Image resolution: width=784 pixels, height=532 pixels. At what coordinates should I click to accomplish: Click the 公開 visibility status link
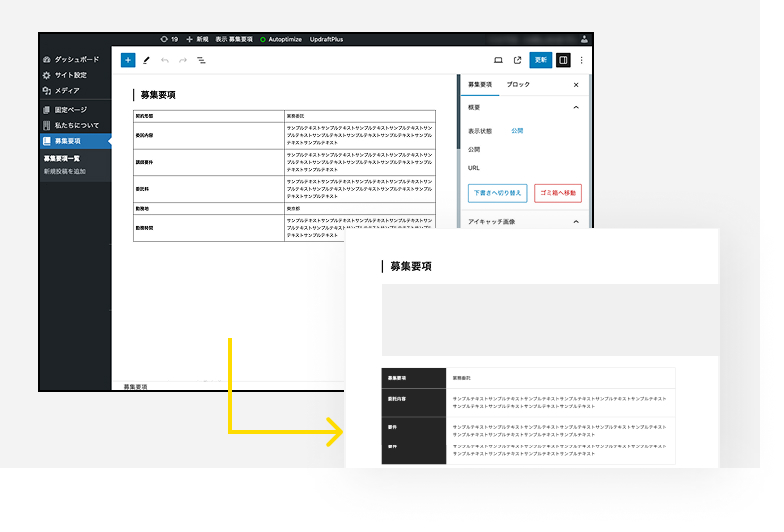(x=517, y=130)
